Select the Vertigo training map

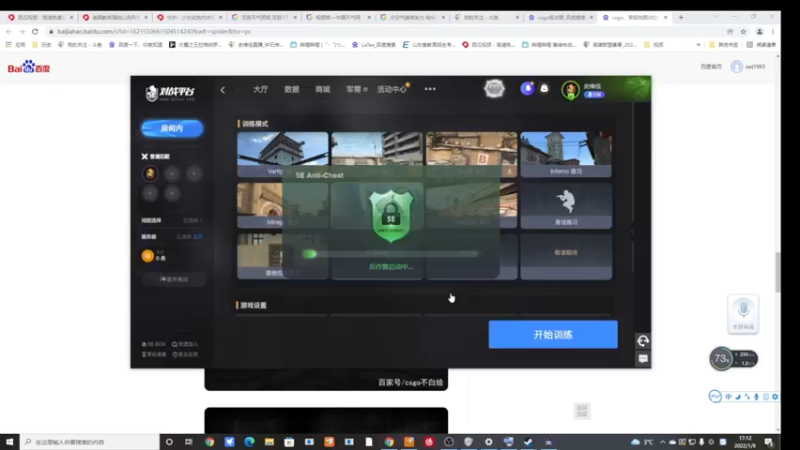point(282,155)
